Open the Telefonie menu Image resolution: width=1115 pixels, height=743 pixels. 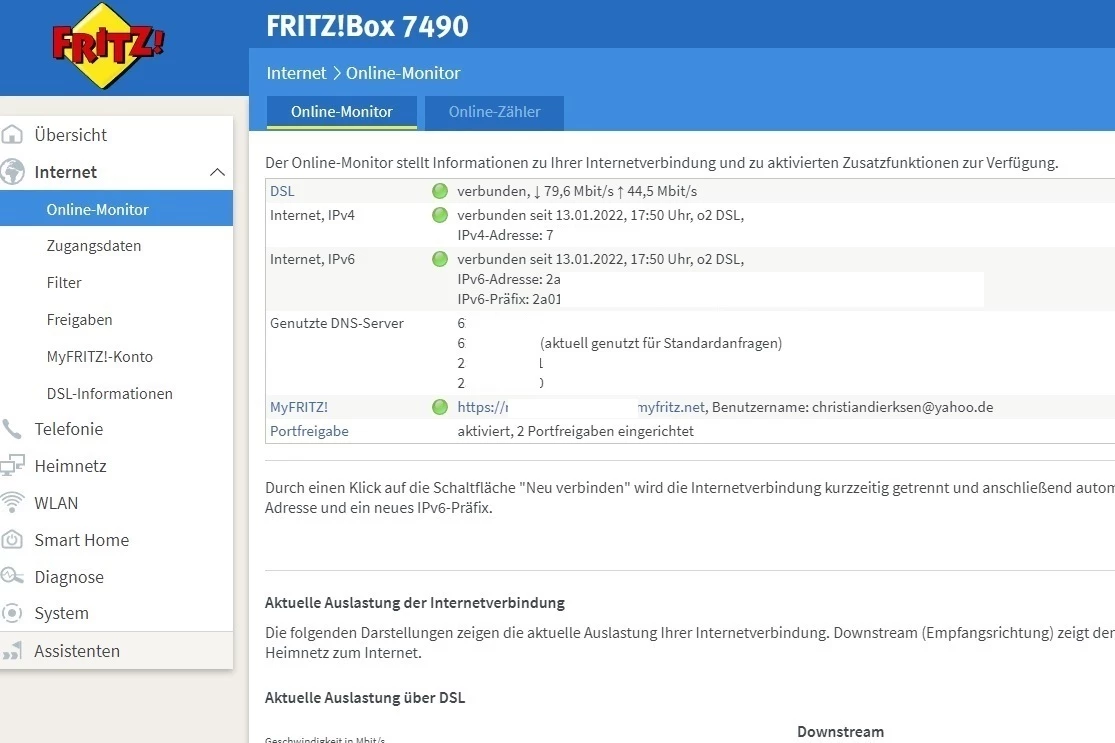coord(69,429)
